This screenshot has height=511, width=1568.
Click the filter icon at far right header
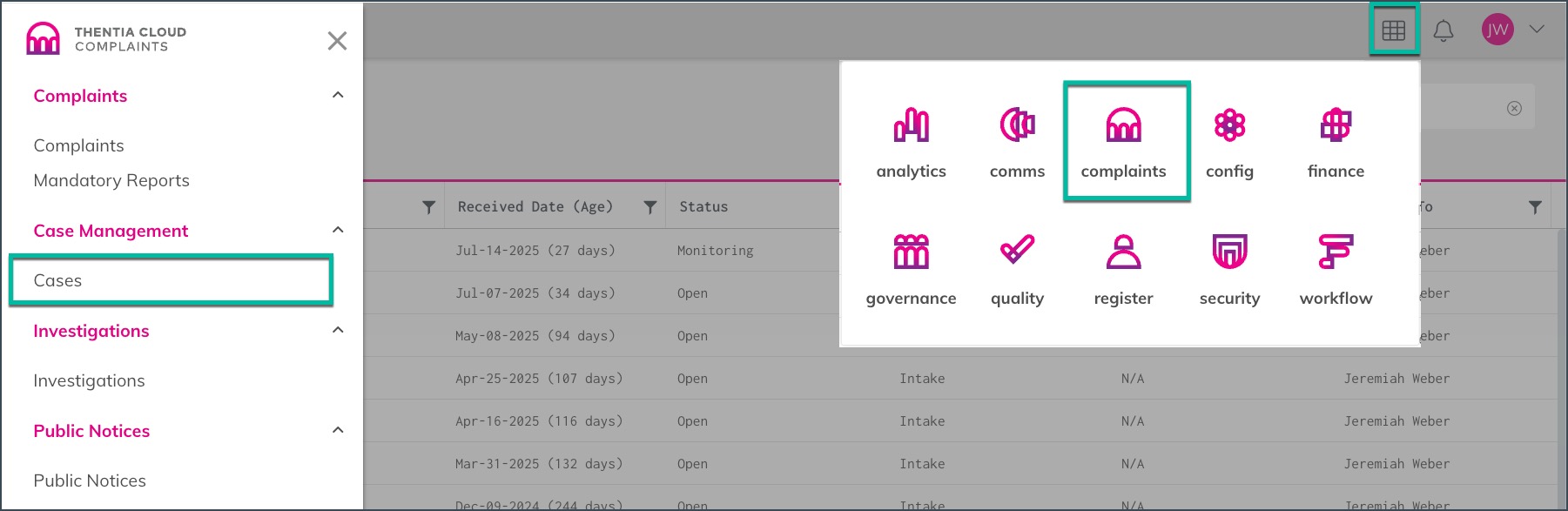1535,206
